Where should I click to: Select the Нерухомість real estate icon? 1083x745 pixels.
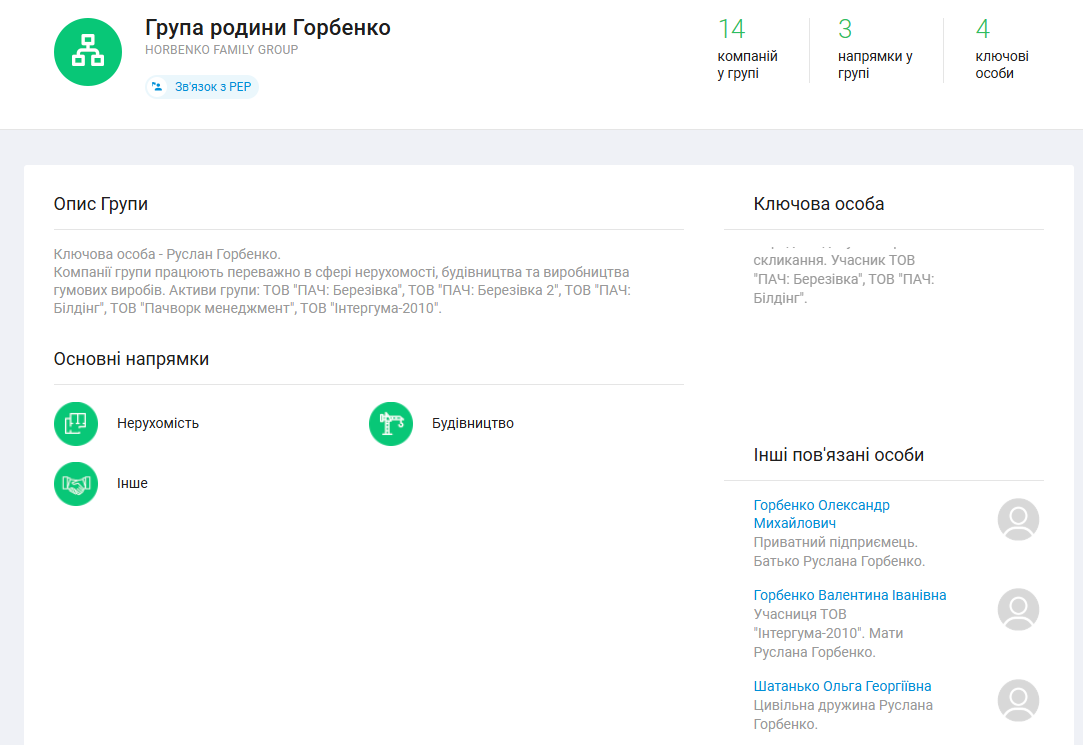76,423
